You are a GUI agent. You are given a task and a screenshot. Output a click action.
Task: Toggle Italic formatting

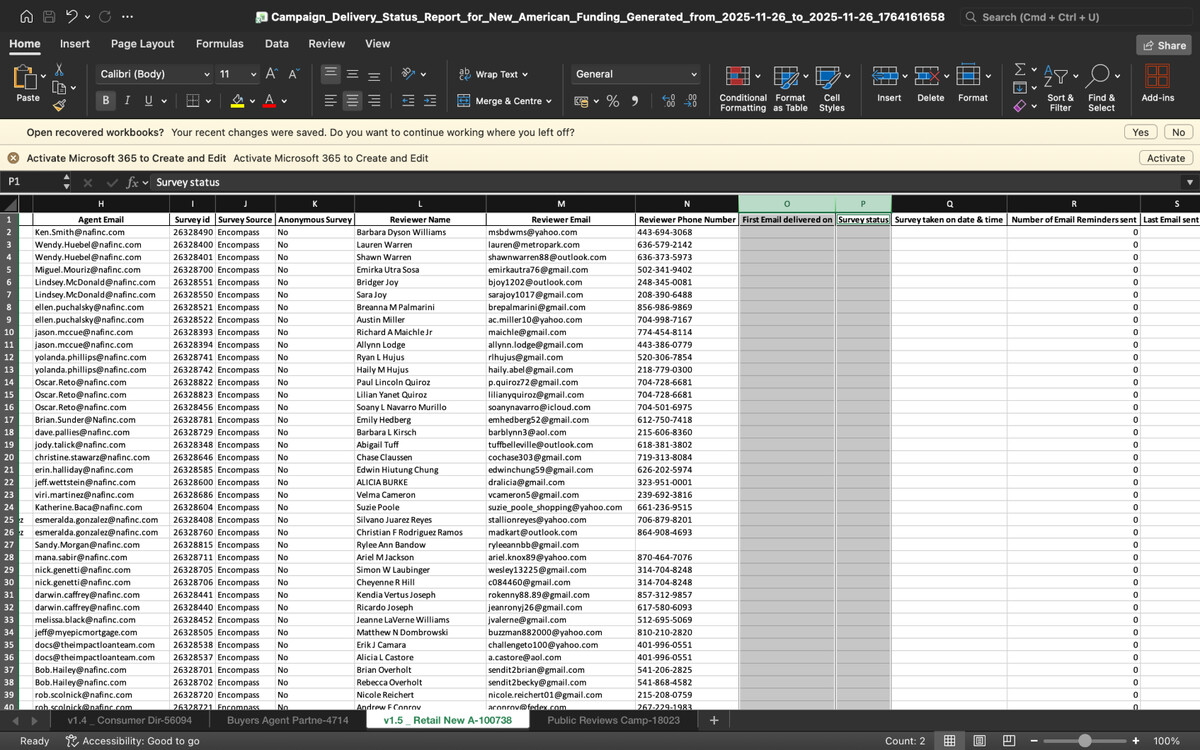(127, 101)
